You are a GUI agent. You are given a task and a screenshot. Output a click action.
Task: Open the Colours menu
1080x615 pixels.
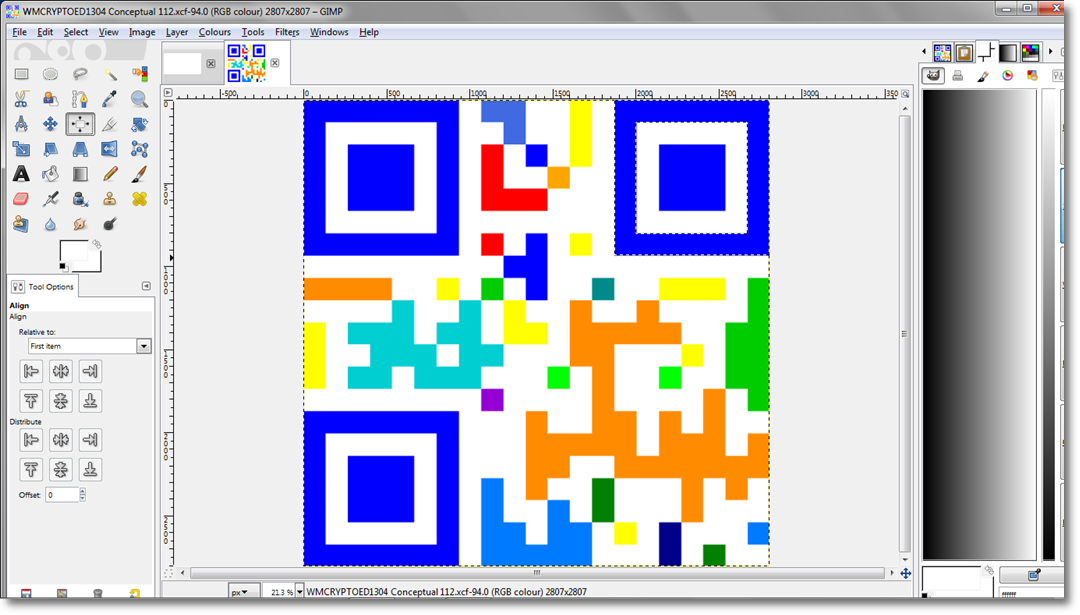pyautogui.click(x=214, y=32)
